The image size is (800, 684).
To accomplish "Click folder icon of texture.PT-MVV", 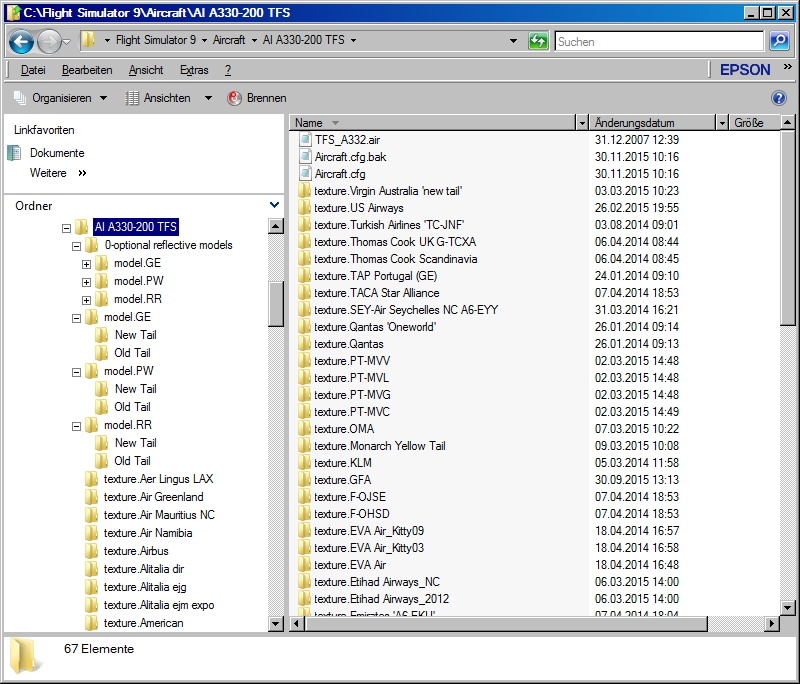I will pos(304,361).
